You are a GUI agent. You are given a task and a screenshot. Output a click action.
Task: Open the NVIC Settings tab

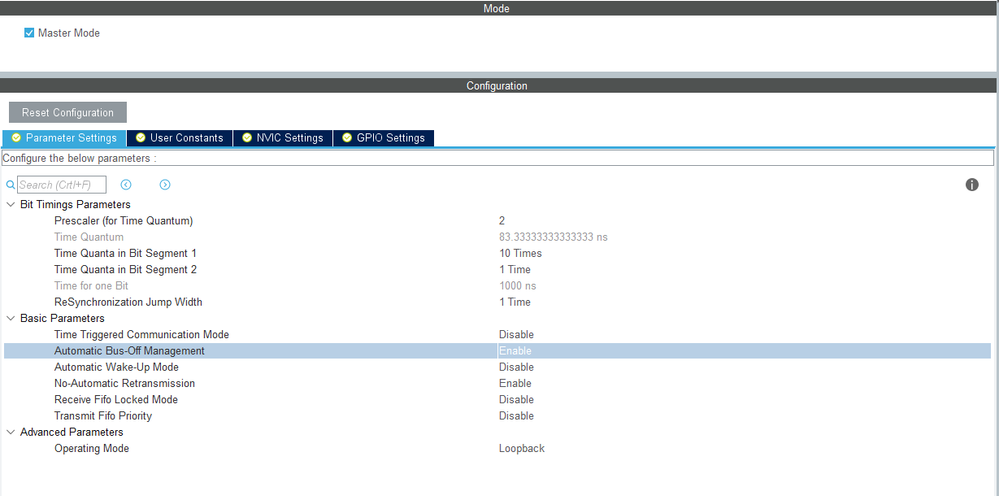click(x=283, y=138)
